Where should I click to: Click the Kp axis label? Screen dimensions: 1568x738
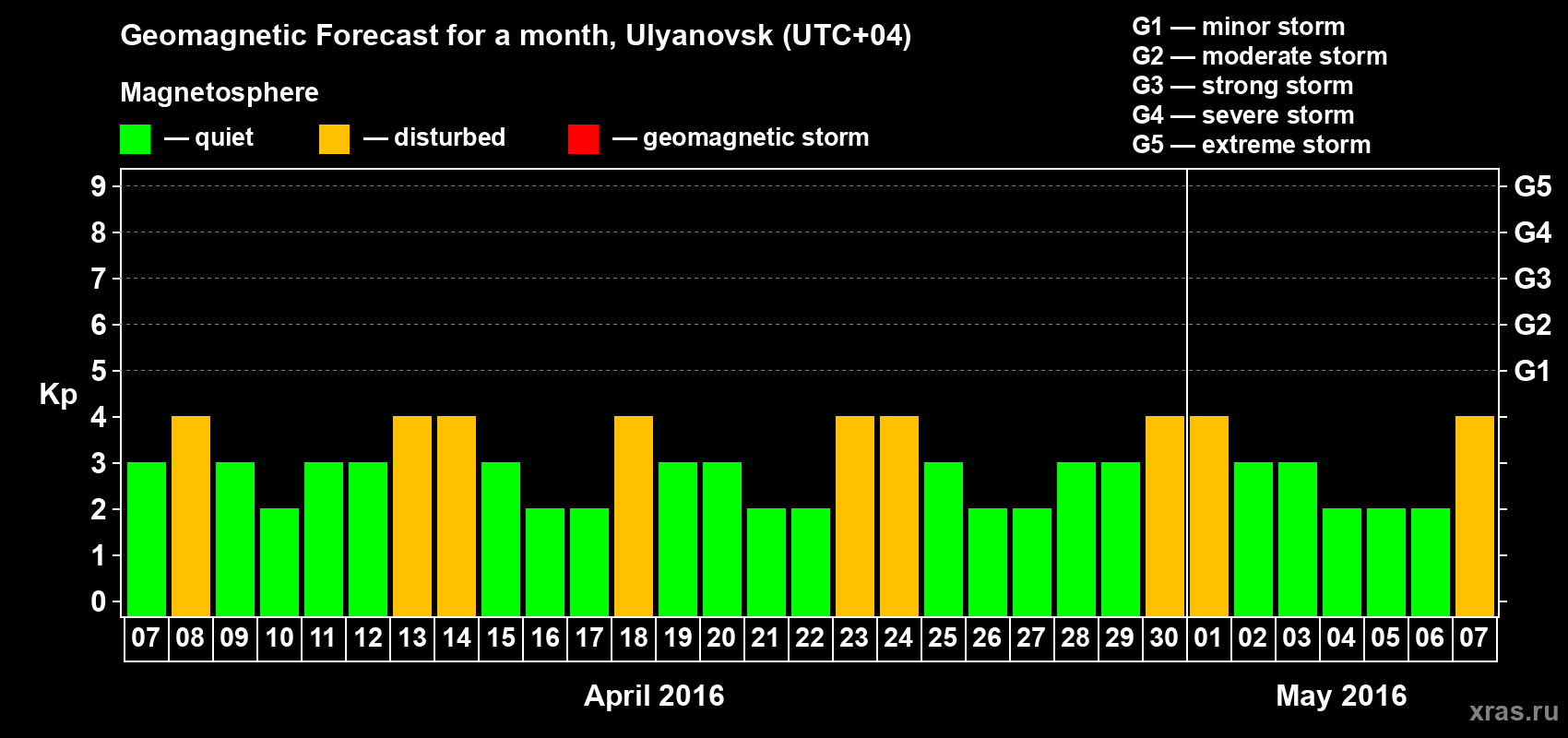58,394
